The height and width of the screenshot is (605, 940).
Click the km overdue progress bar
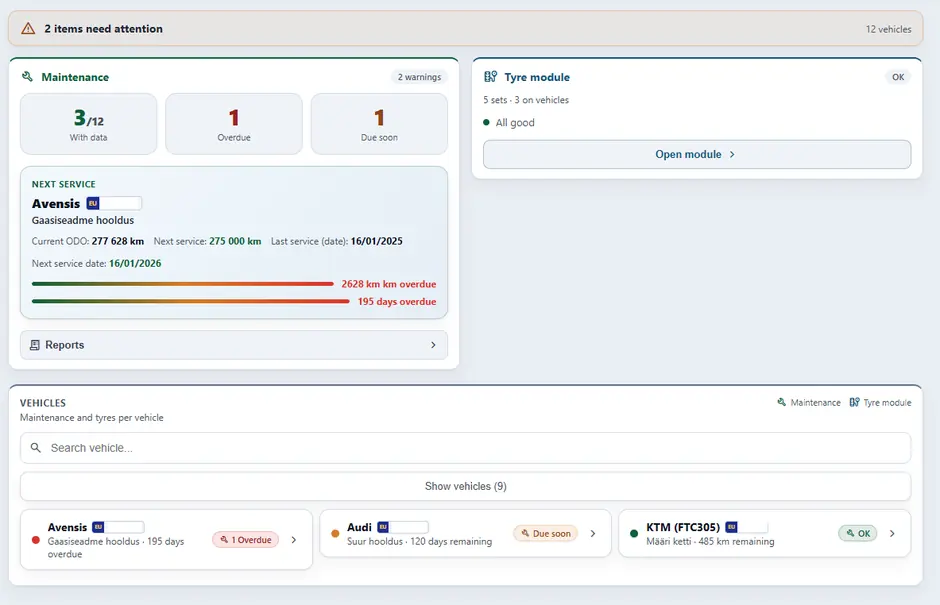[x=183, y=284]
